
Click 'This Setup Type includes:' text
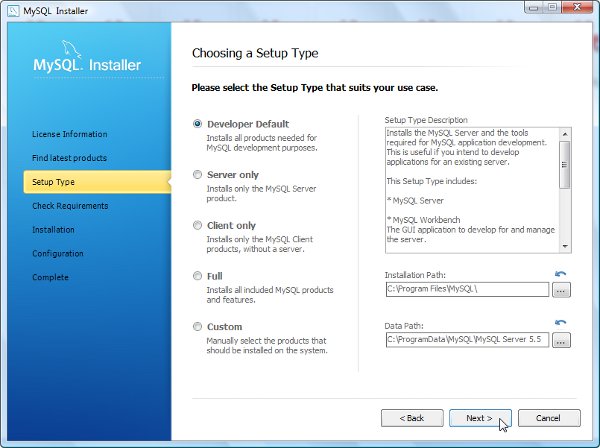tap(432, 181)
